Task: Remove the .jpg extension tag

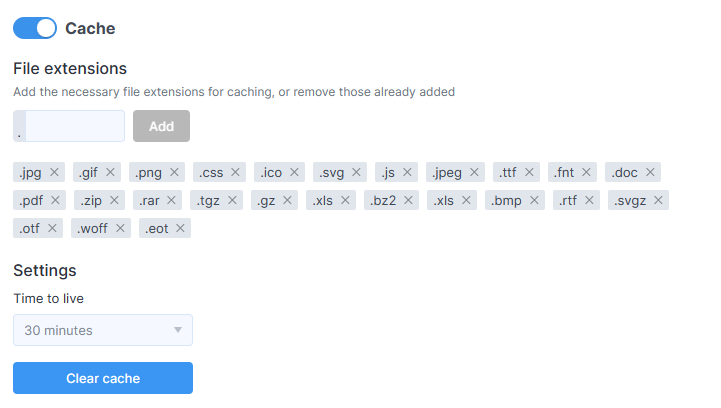Action: click(x=54, y=172)
